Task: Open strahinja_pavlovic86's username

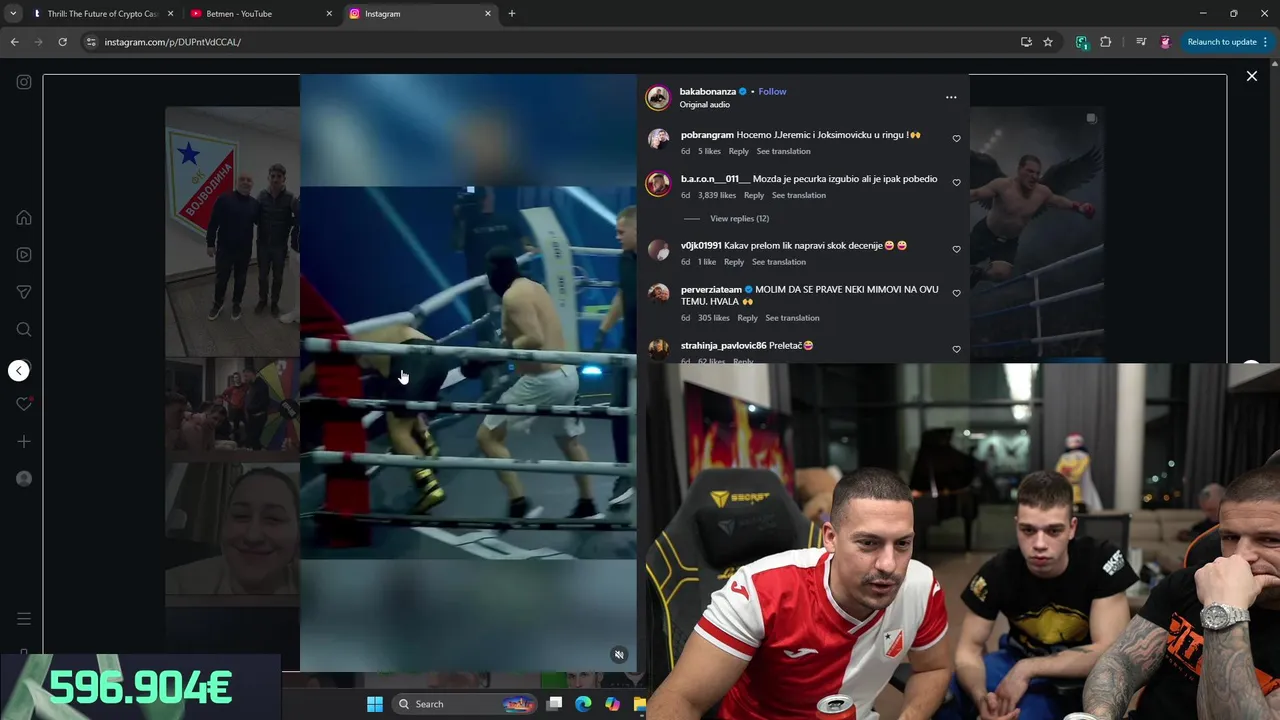Action: [x=723, y=345]
